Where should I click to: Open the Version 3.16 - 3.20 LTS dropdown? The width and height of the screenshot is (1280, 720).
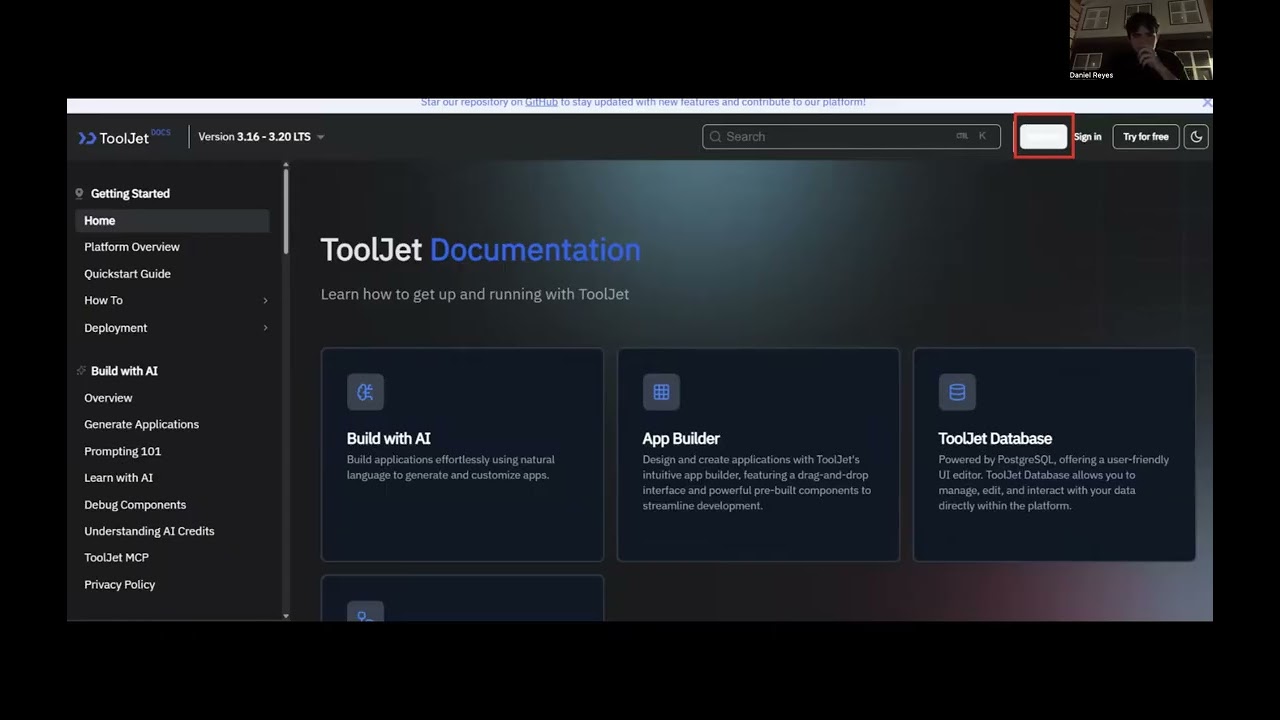pyautogui.click(x=261, y=137)
